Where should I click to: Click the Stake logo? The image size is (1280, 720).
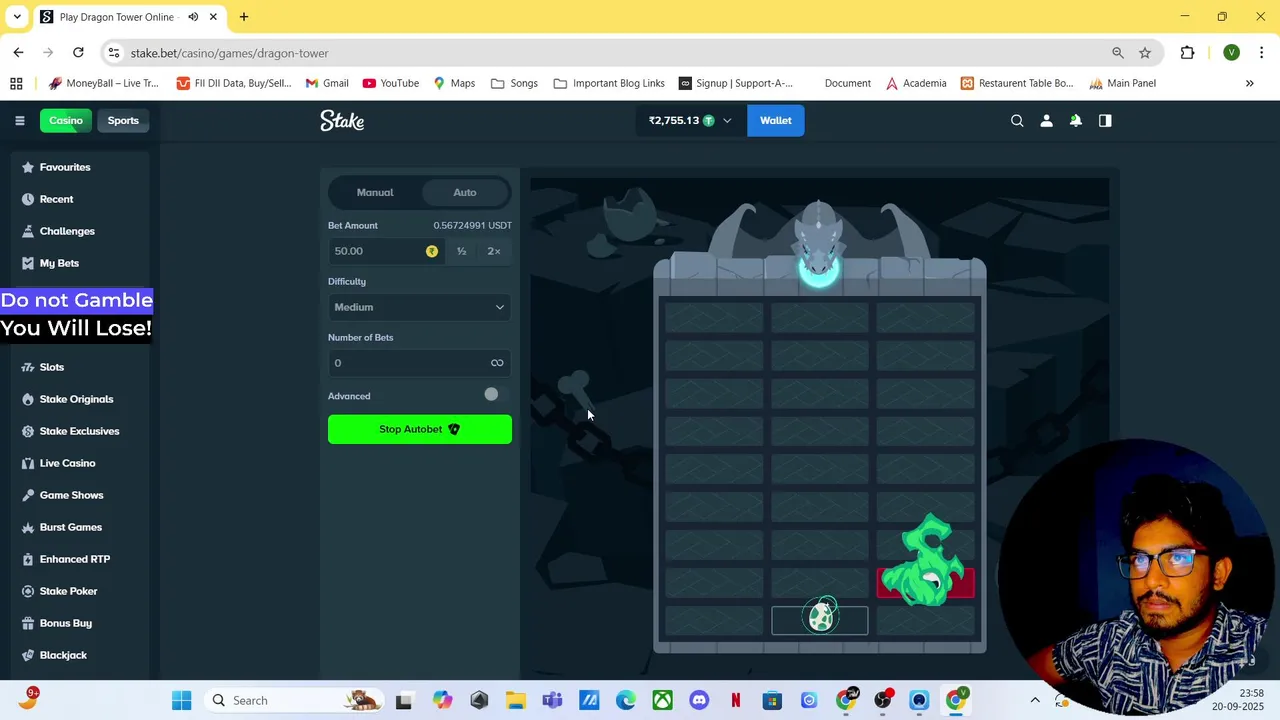[x=342, y=121]
